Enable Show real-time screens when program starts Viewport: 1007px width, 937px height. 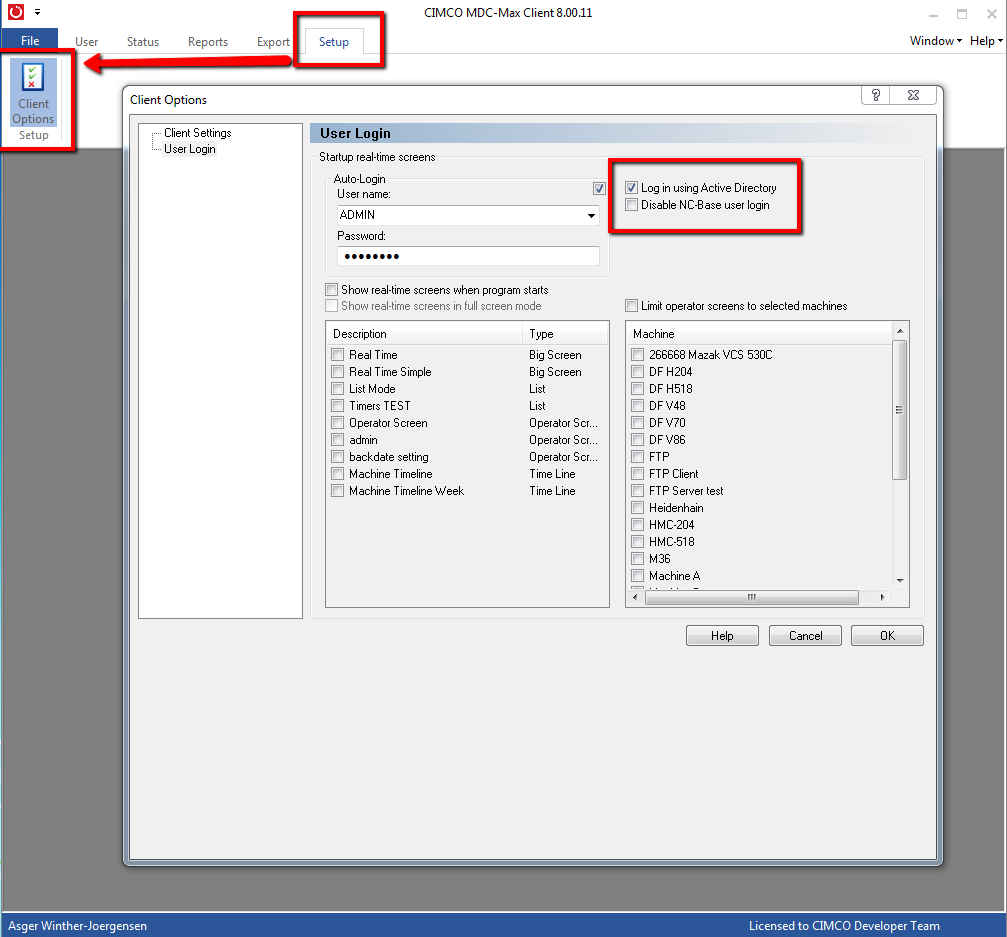(x=331, y=290)
